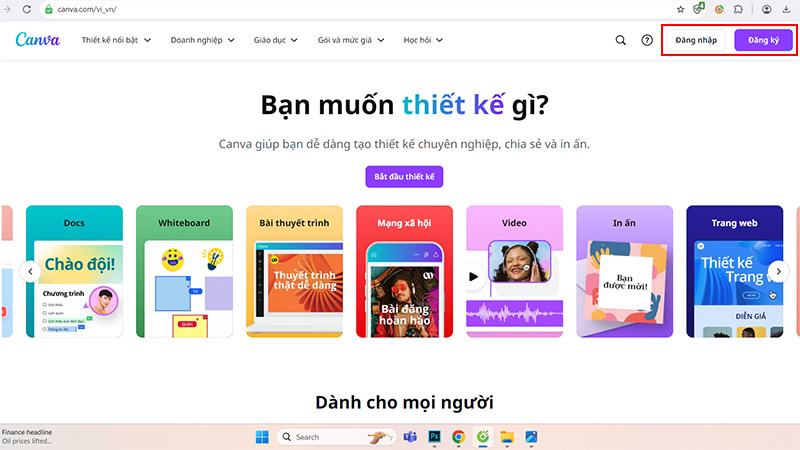800x450 pixels.
Task: Open the search magnifier icon in Canva header
Action: pos(620,40)
